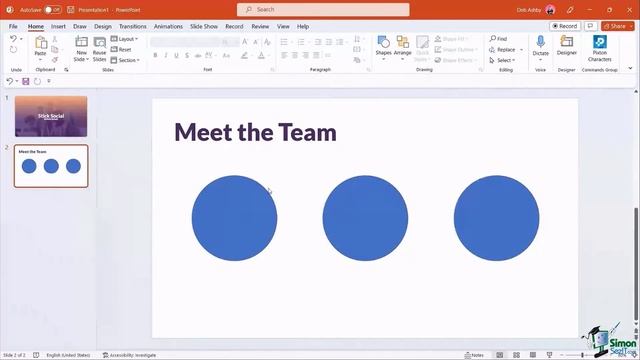Viewport: 640px width, 360px height.
Task: Click the Meet the Team title text
Action: (x=256, y=132)
